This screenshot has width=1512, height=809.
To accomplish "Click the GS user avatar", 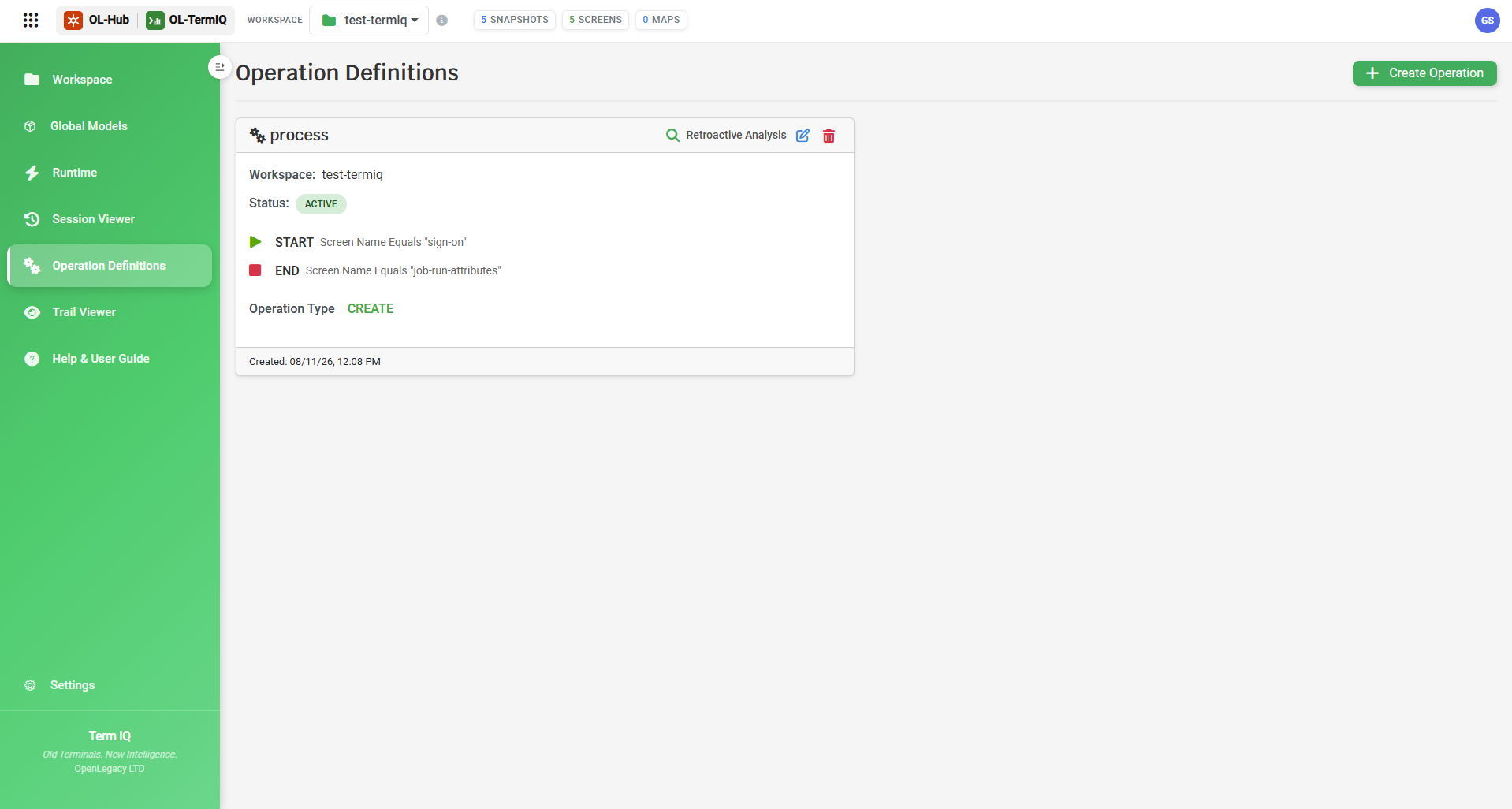I will 1487,21.
